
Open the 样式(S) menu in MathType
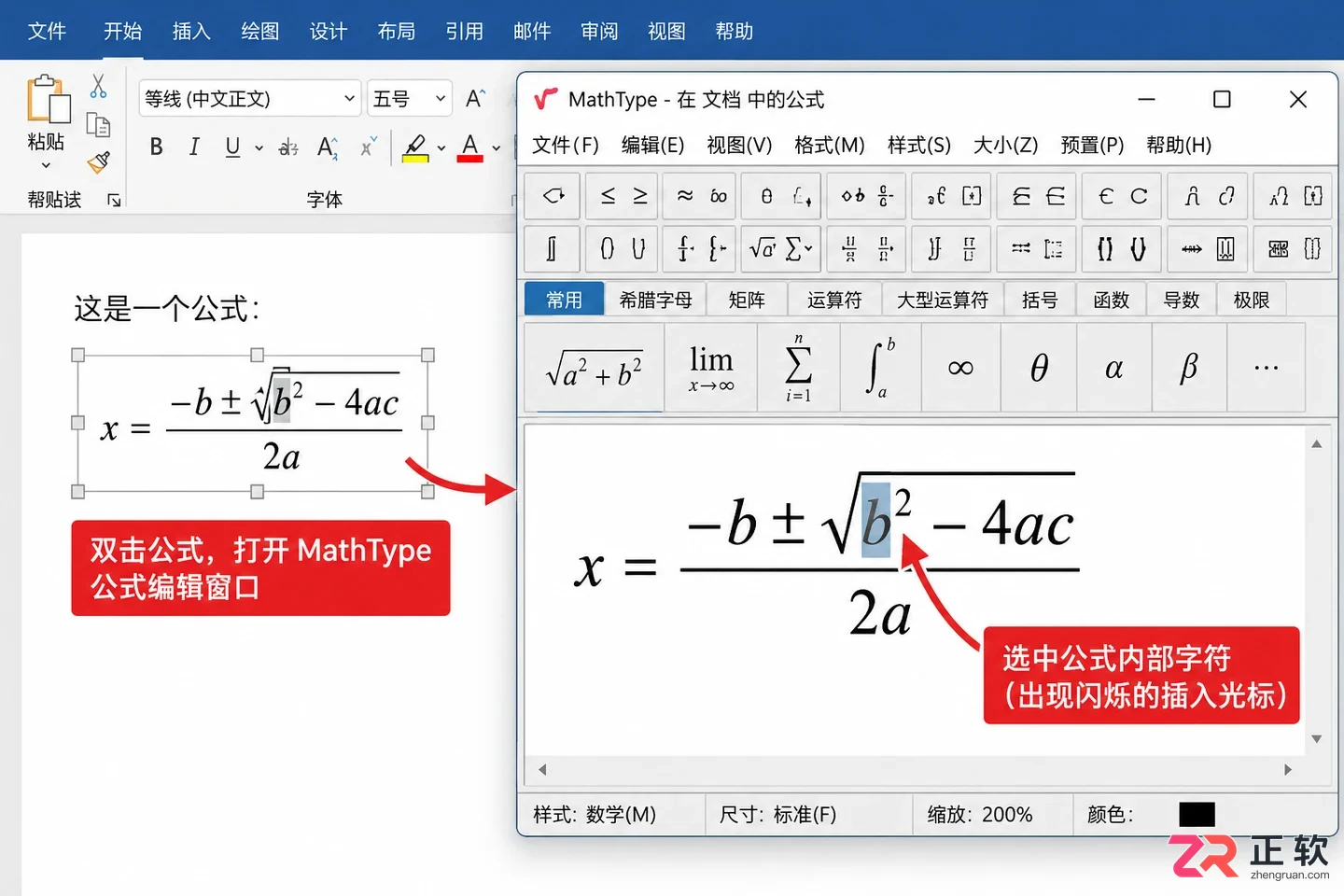(x=918, y=145)
